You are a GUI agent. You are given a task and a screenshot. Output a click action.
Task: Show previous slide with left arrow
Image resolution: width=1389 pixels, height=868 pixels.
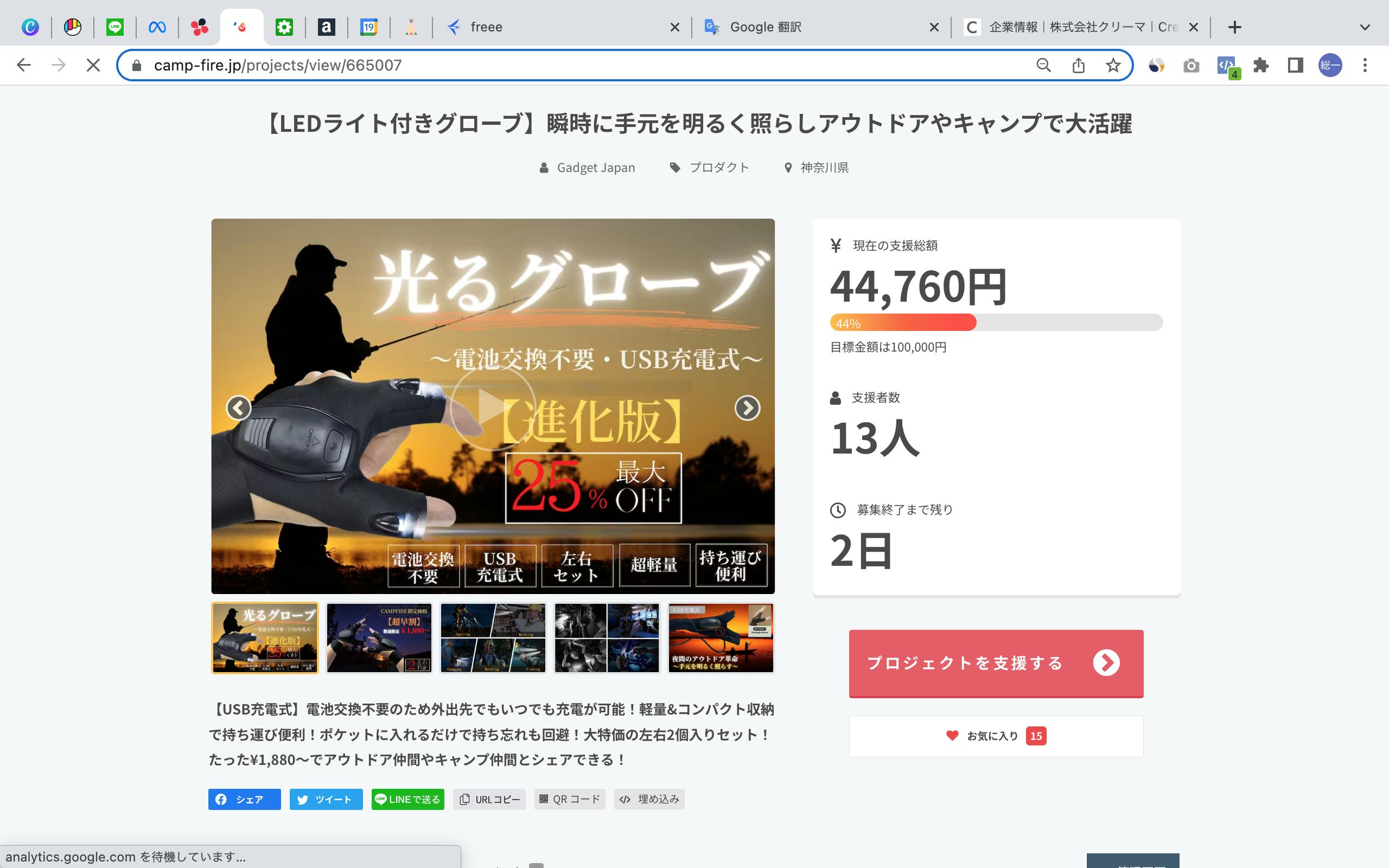tap(239, 407)
